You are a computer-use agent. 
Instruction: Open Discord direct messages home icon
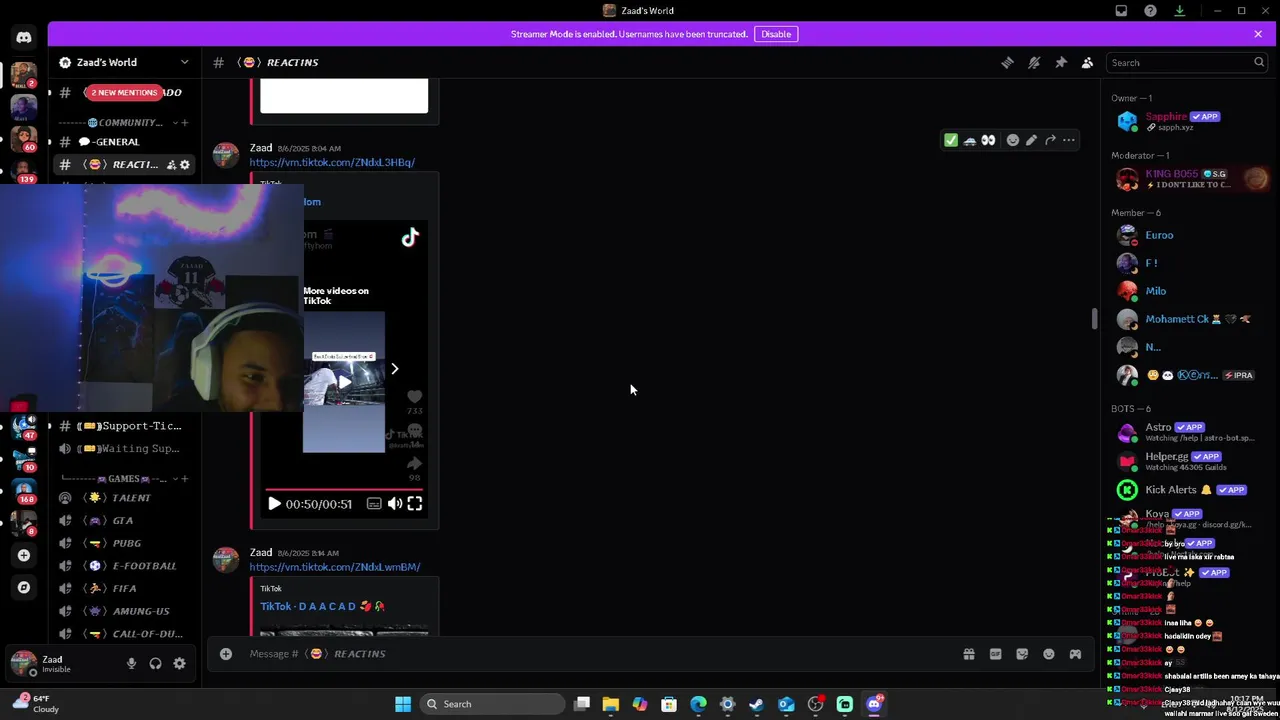pos(24,38)
